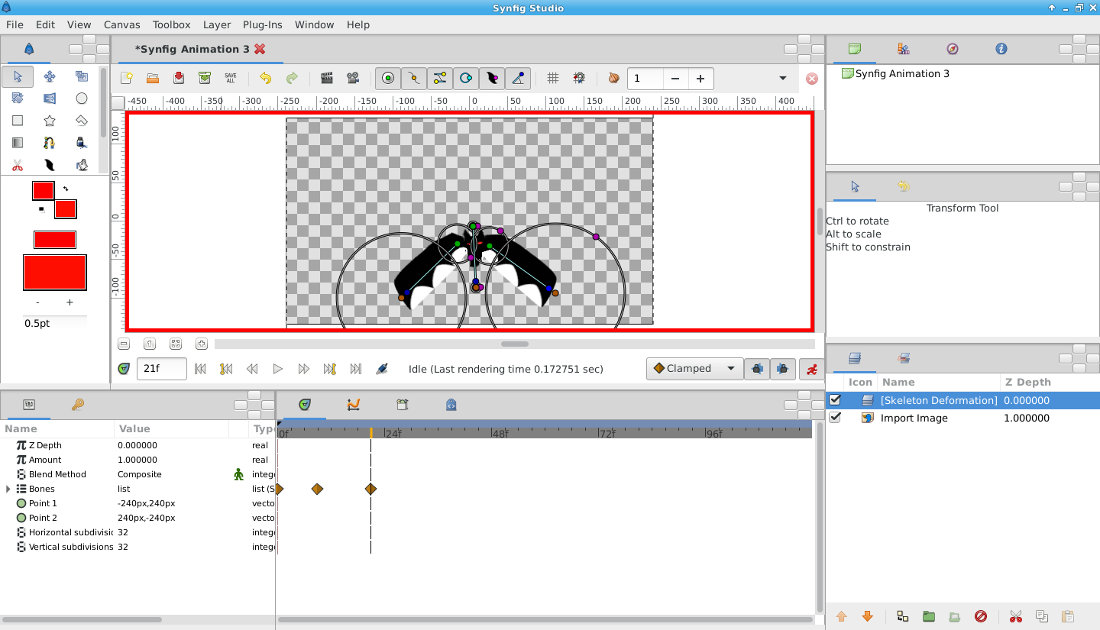The width and height of the screenshot is (1100, 630).
Task: Open the Toolbox menu
Action: [x=171, y=25]
